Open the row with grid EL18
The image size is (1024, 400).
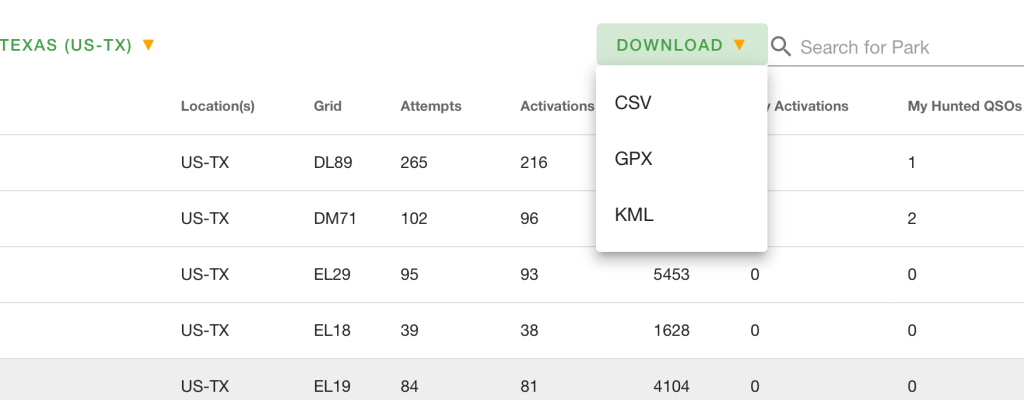332,330
